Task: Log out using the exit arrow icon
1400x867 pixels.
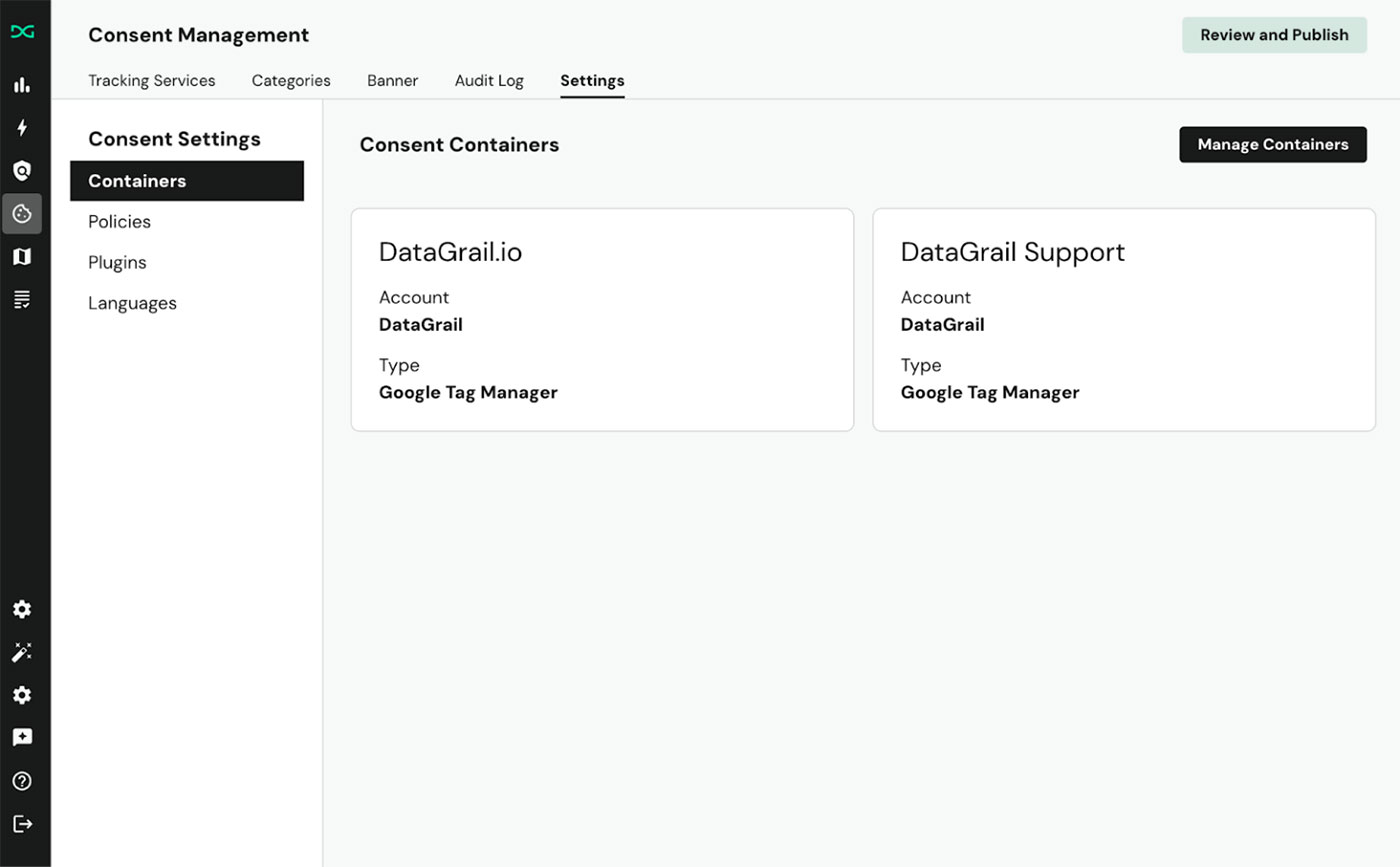Action: (22, 824)
